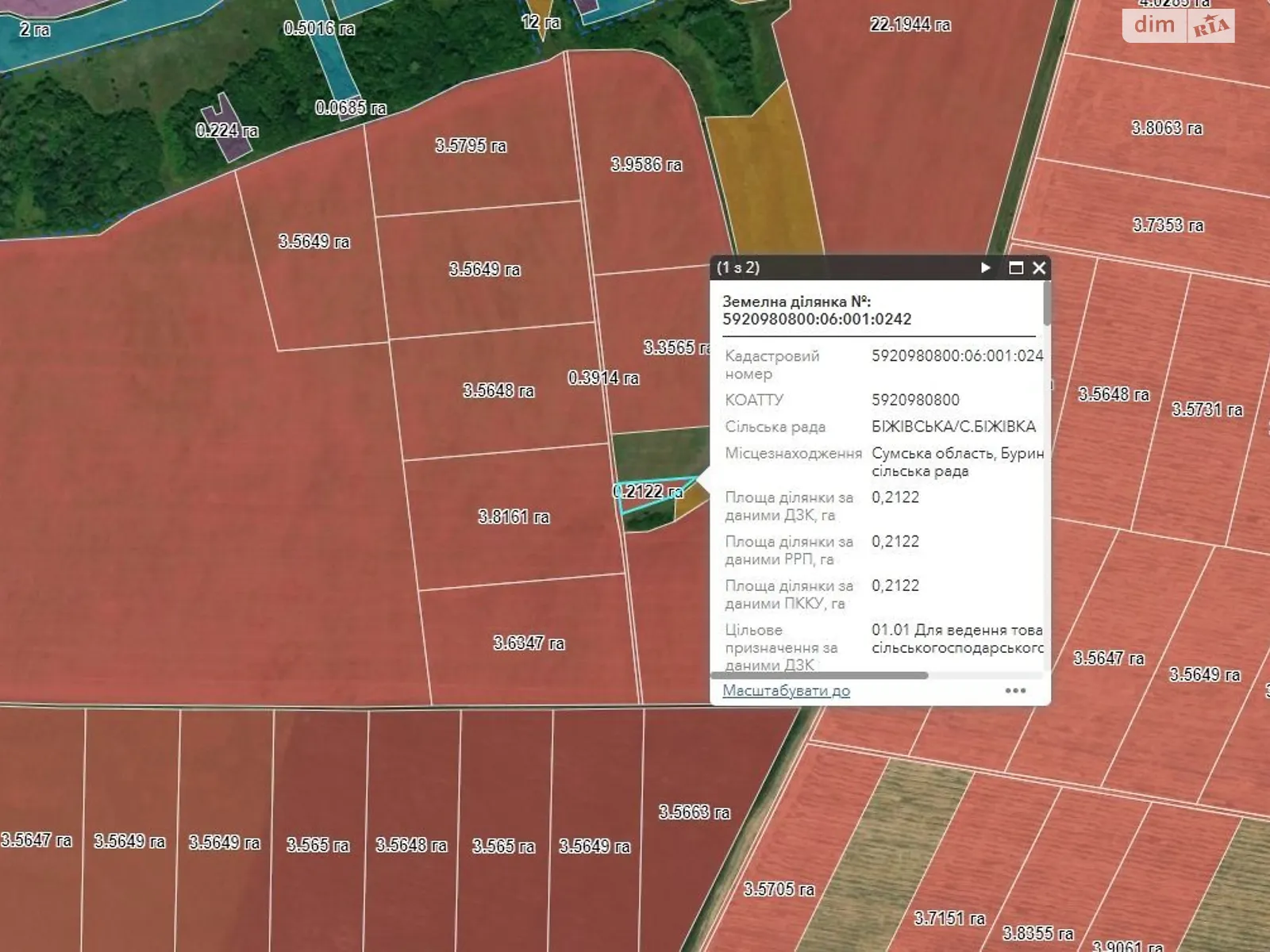The width and height of the screenshot is (1270, 952).
Task: Maximize the parcel info popup
Action: pos(1015,268)
